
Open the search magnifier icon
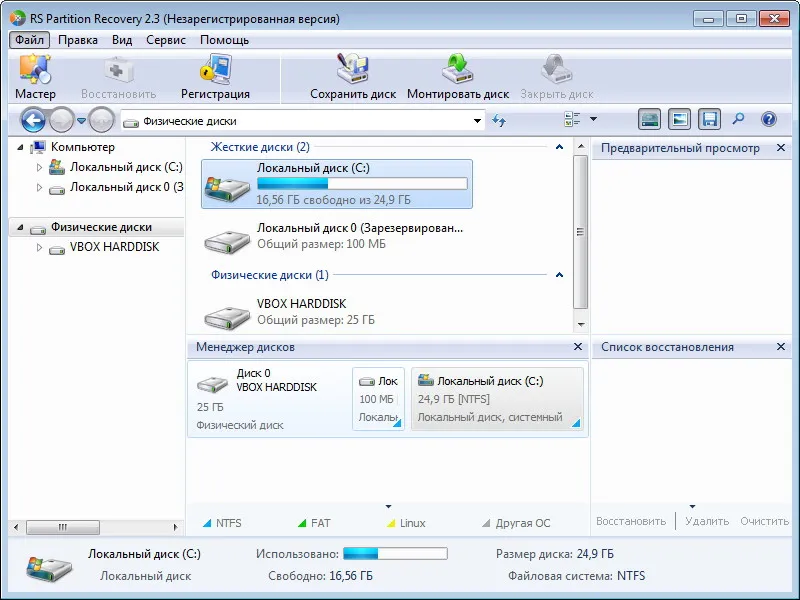click(738, 119)
